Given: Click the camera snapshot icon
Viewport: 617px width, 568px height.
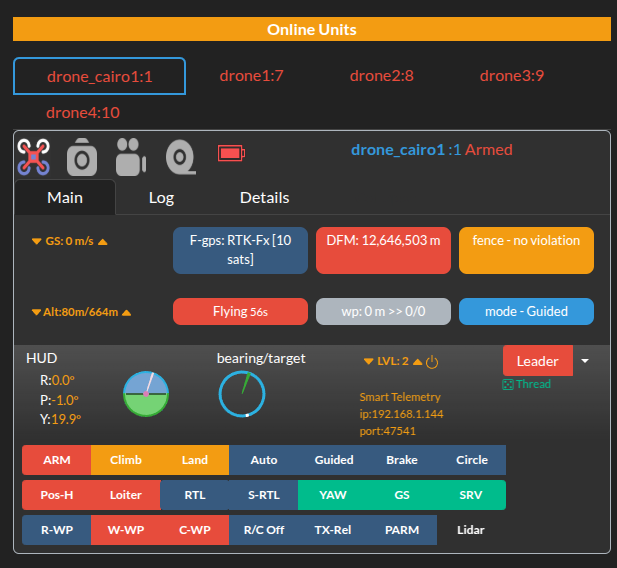Looking at the screenshot, I should pos(82,157).
